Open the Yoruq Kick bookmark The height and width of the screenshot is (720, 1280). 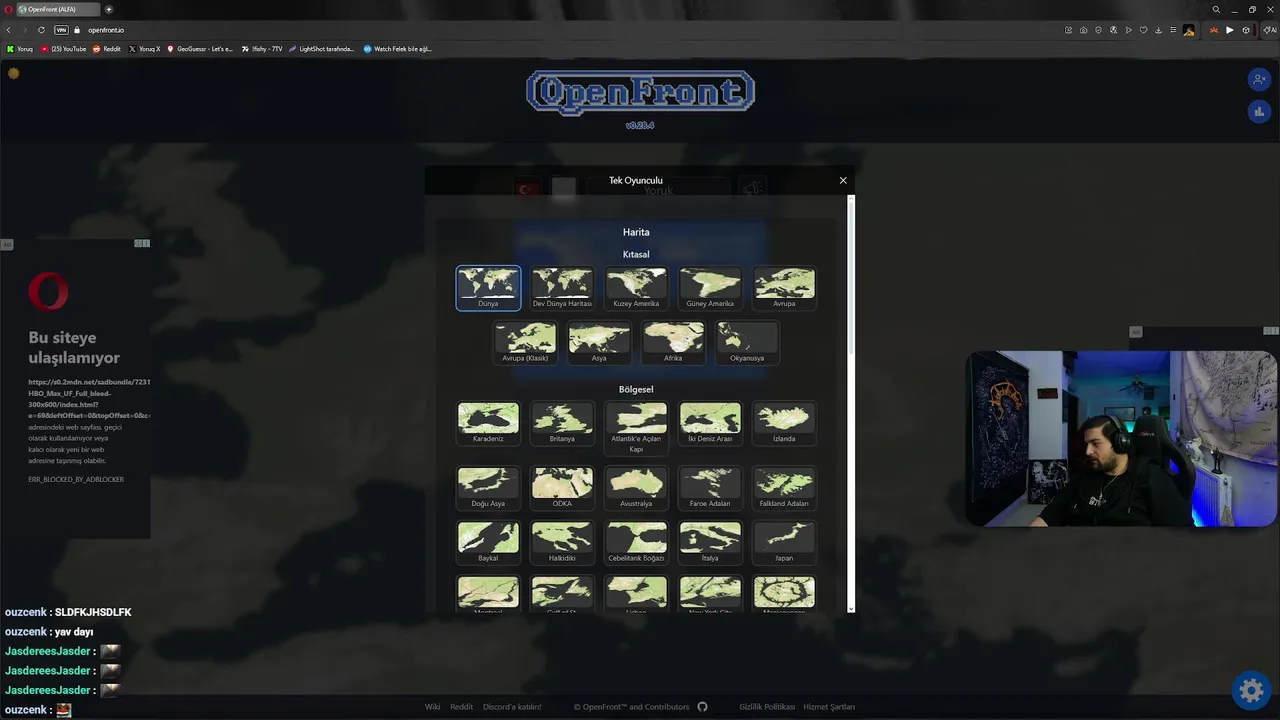pos(22,49)
